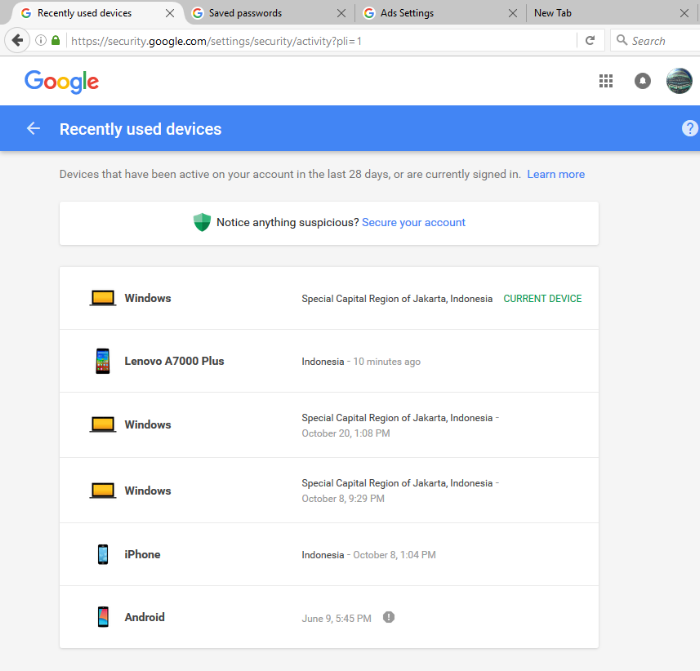Image resolution: width=700 pixels, height=671 pixels.
Task: Click the Google logo
Action: (62, 81)
